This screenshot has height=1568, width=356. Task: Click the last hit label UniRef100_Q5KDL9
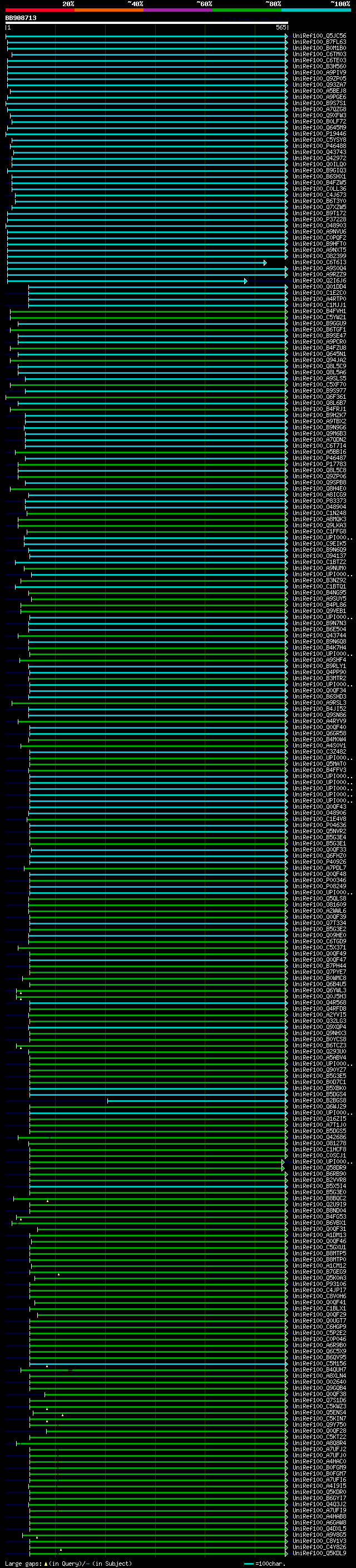tap(319, 1553)
